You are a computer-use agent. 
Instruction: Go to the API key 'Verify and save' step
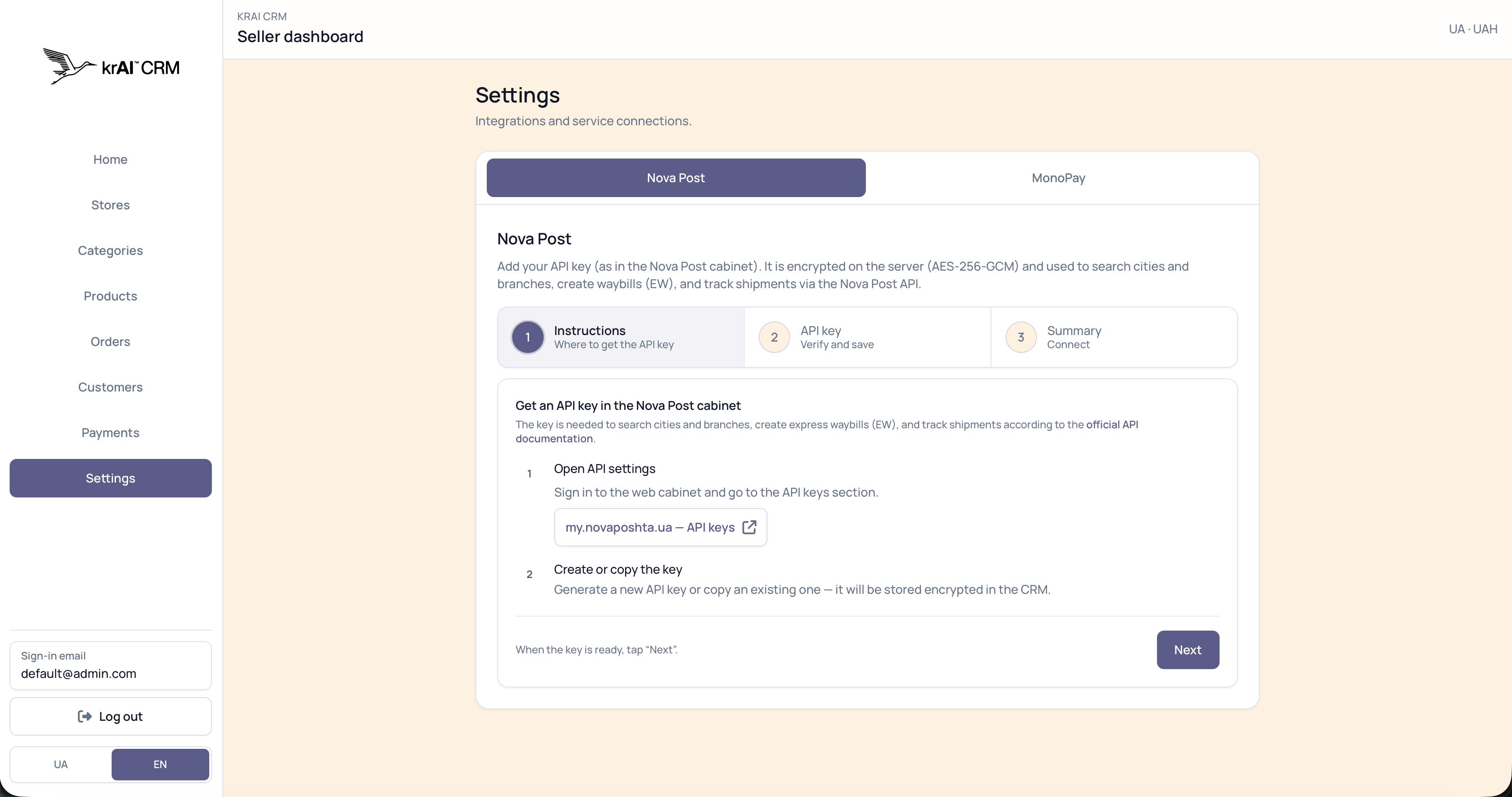[868, 337]
